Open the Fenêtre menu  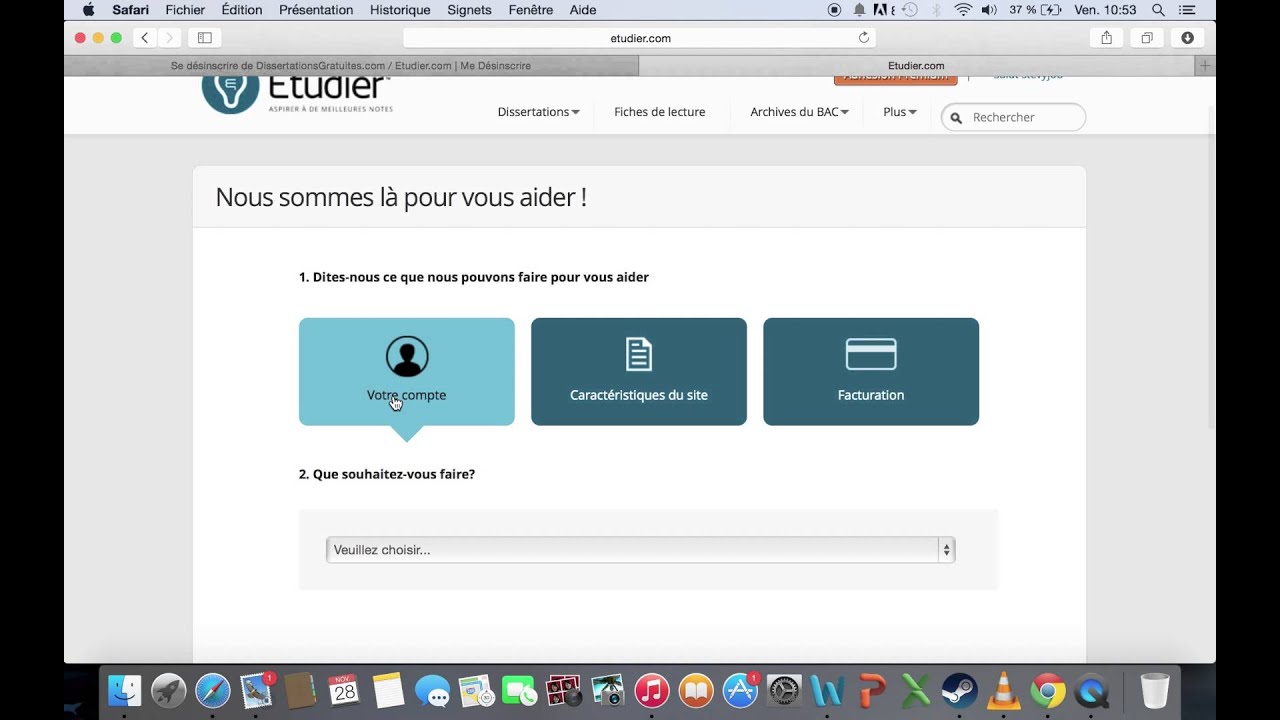tap(530, 10)
